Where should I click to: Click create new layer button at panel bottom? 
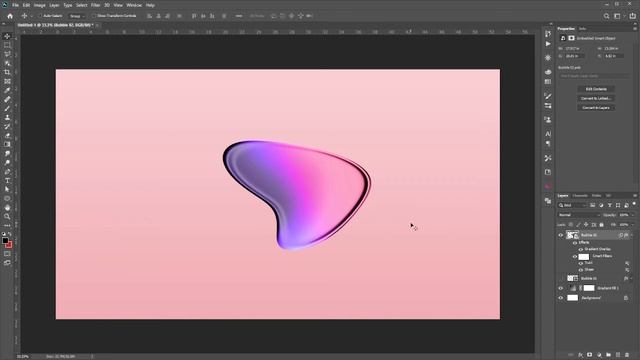click(618, 355)
